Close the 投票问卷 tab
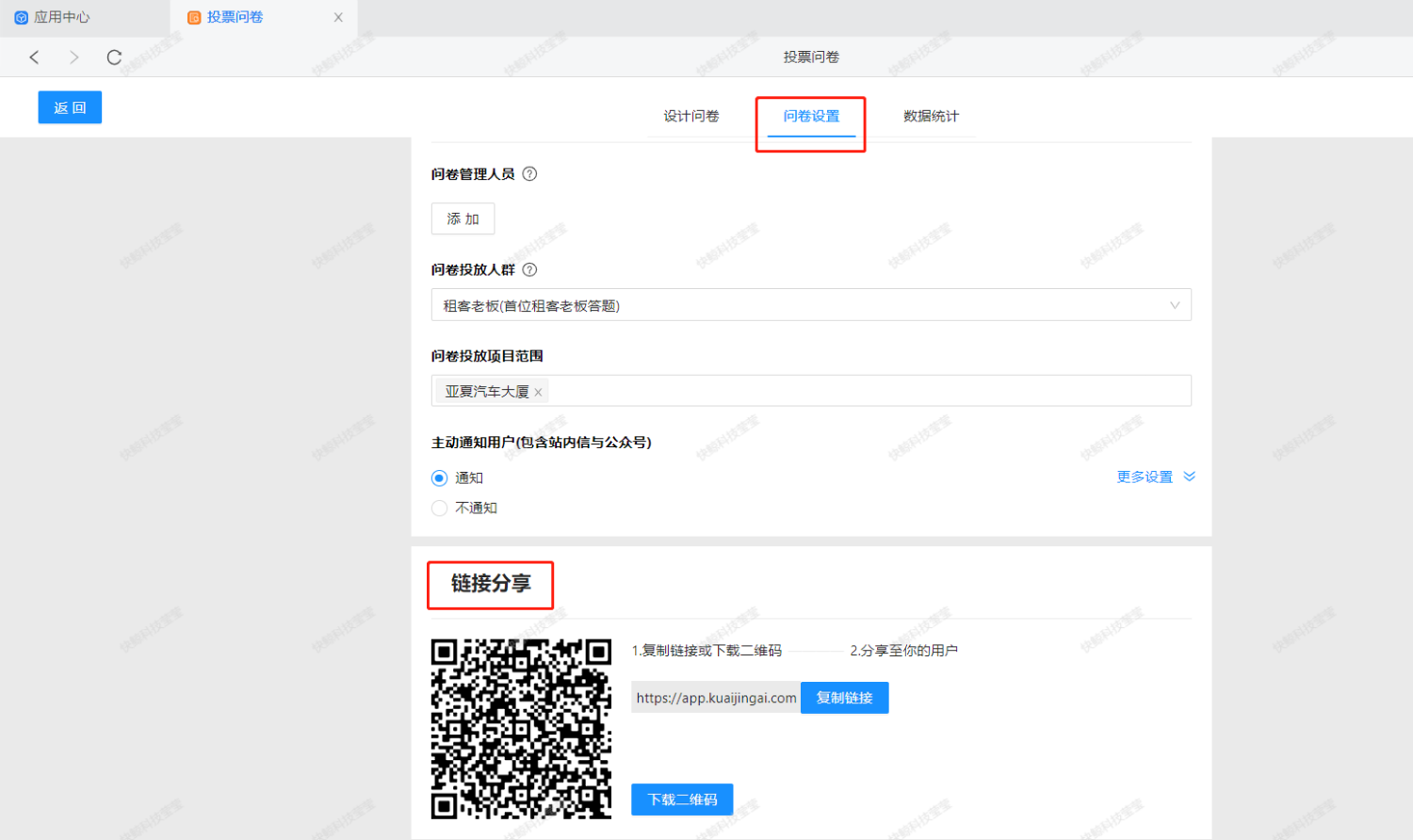This screenshot has height=840, width=1413. pos(338,17)
